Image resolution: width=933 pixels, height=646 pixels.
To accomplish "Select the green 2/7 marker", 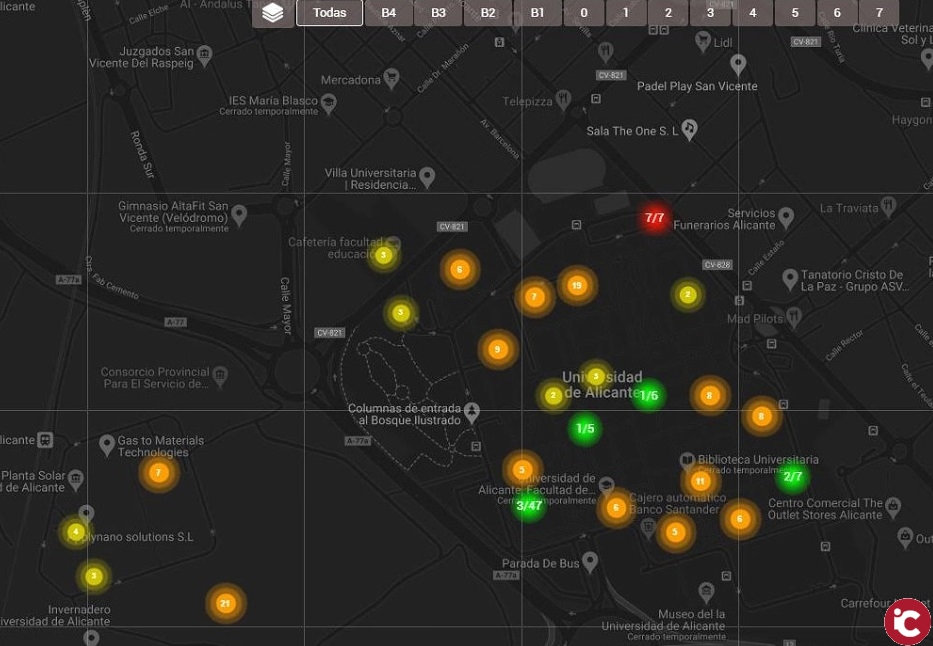I will (792, 477).
